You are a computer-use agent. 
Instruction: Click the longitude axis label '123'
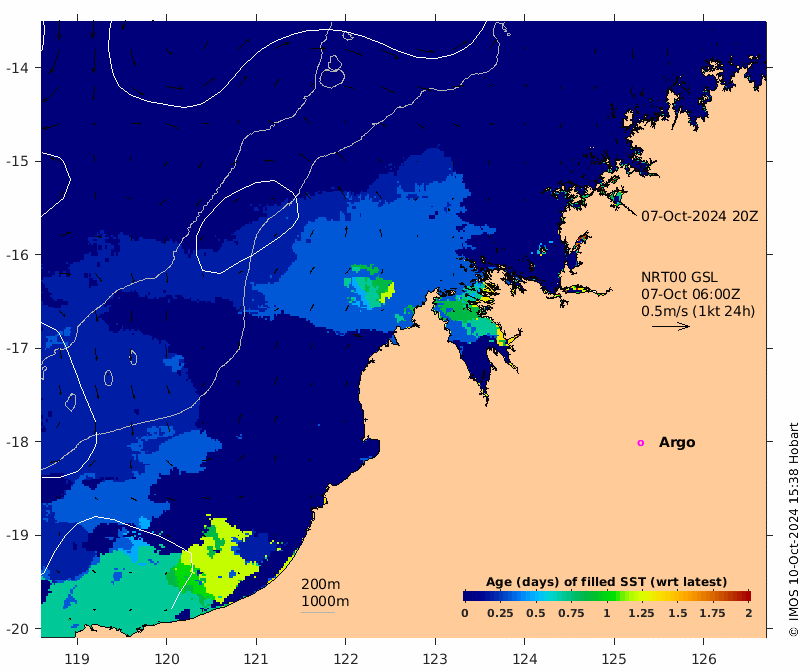pos(435,659)
